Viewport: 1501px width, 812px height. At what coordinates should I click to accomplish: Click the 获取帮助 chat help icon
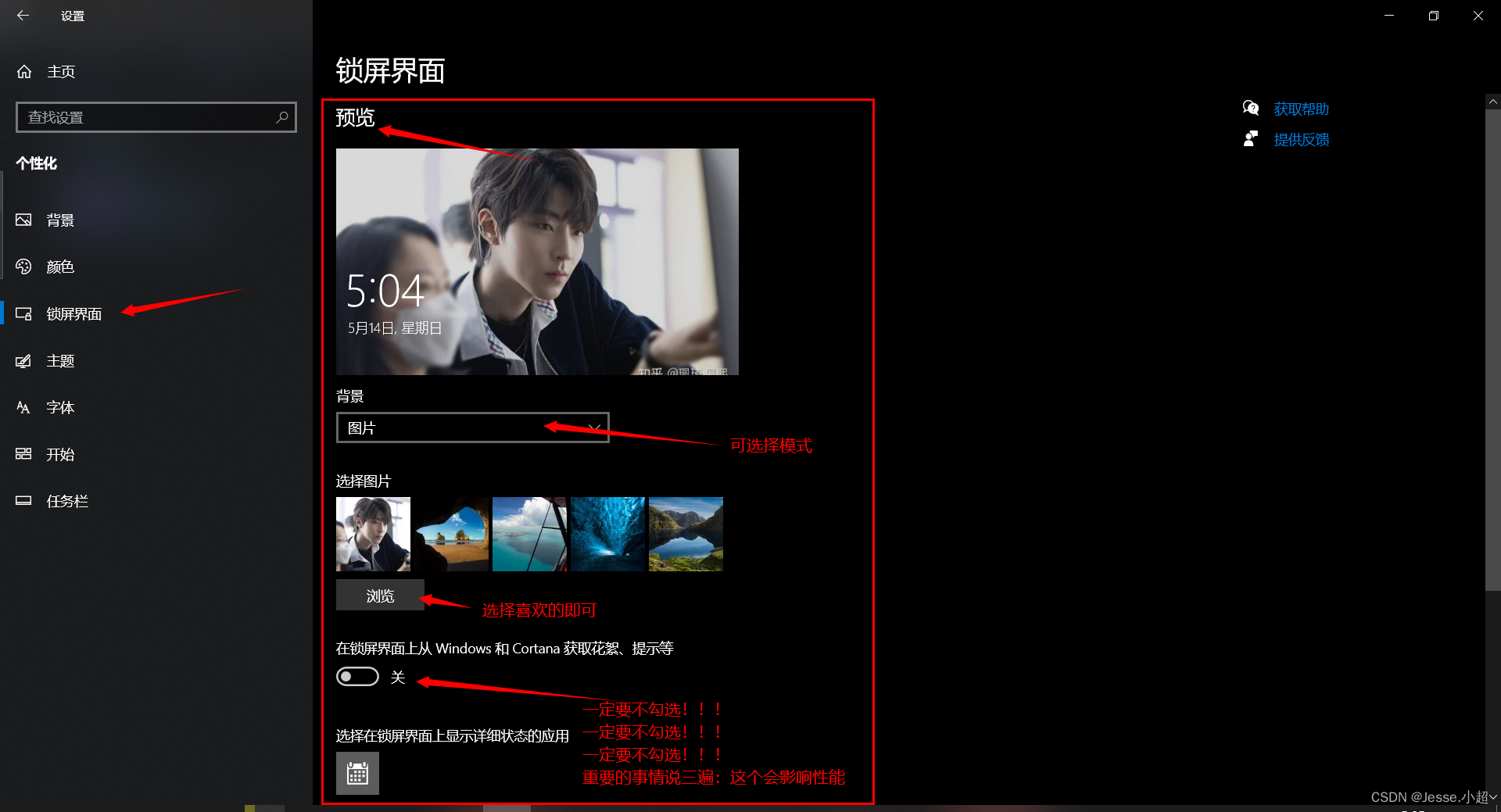click(1251, 108)
